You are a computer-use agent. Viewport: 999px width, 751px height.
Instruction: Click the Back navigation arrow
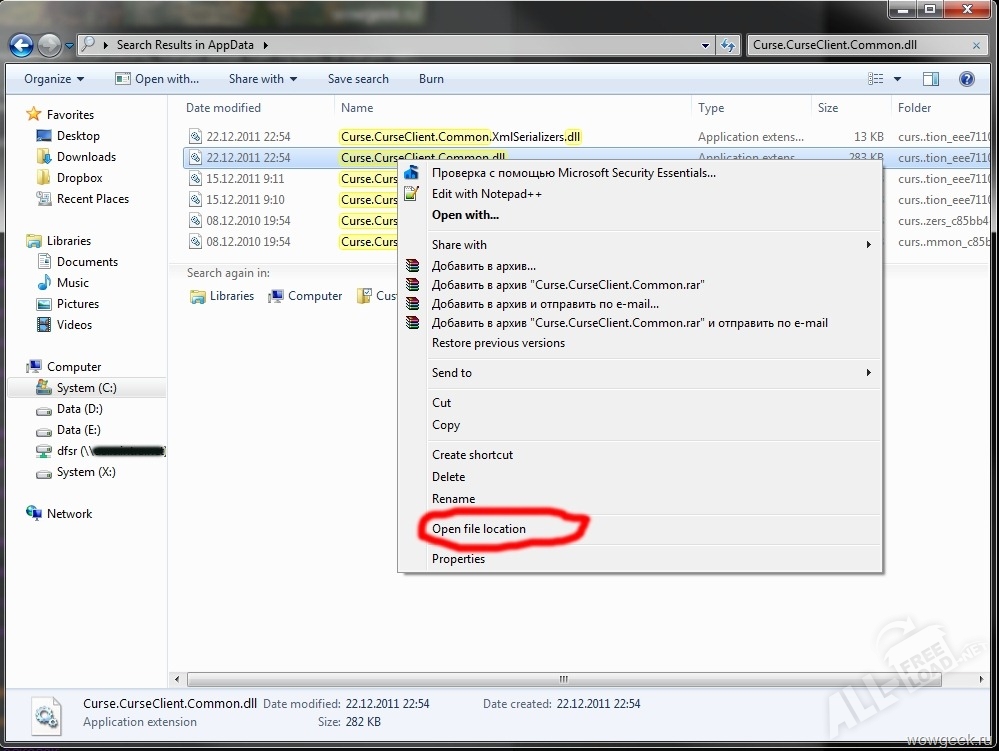21,45
